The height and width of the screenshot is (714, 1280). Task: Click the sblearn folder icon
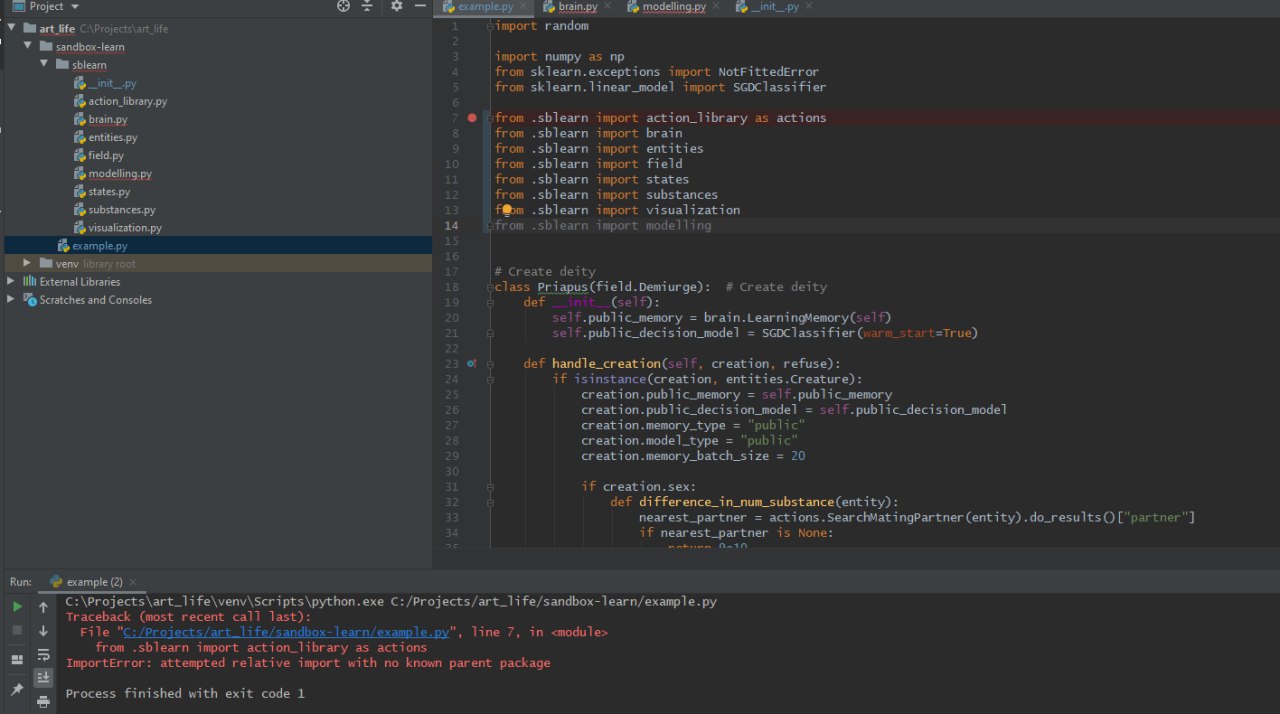pyautogui.click(x=62, y=65)
